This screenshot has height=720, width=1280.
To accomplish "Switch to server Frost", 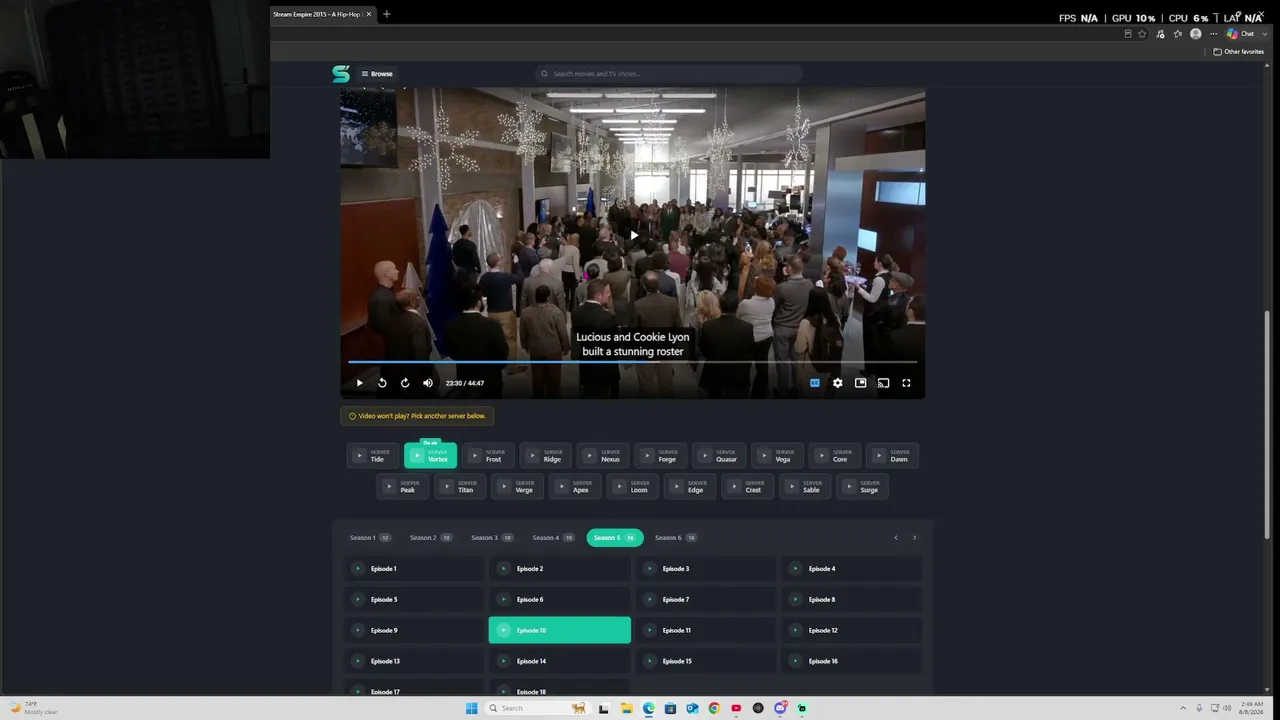I will coord(488,456).
